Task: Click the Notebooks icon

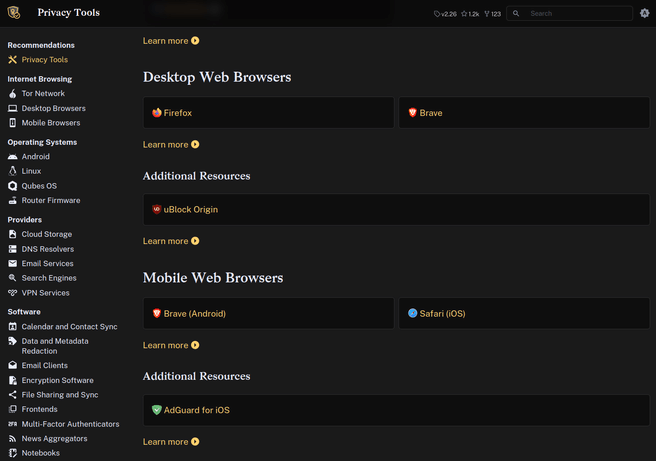Action: pos(13,453)
